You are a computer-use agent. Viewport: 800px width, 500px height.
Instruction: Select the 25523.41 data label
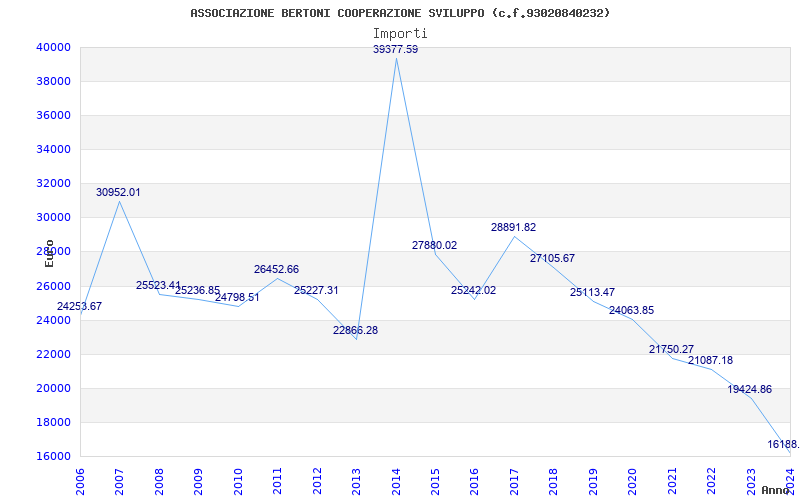pyautogui.click(x=158, y=285)
